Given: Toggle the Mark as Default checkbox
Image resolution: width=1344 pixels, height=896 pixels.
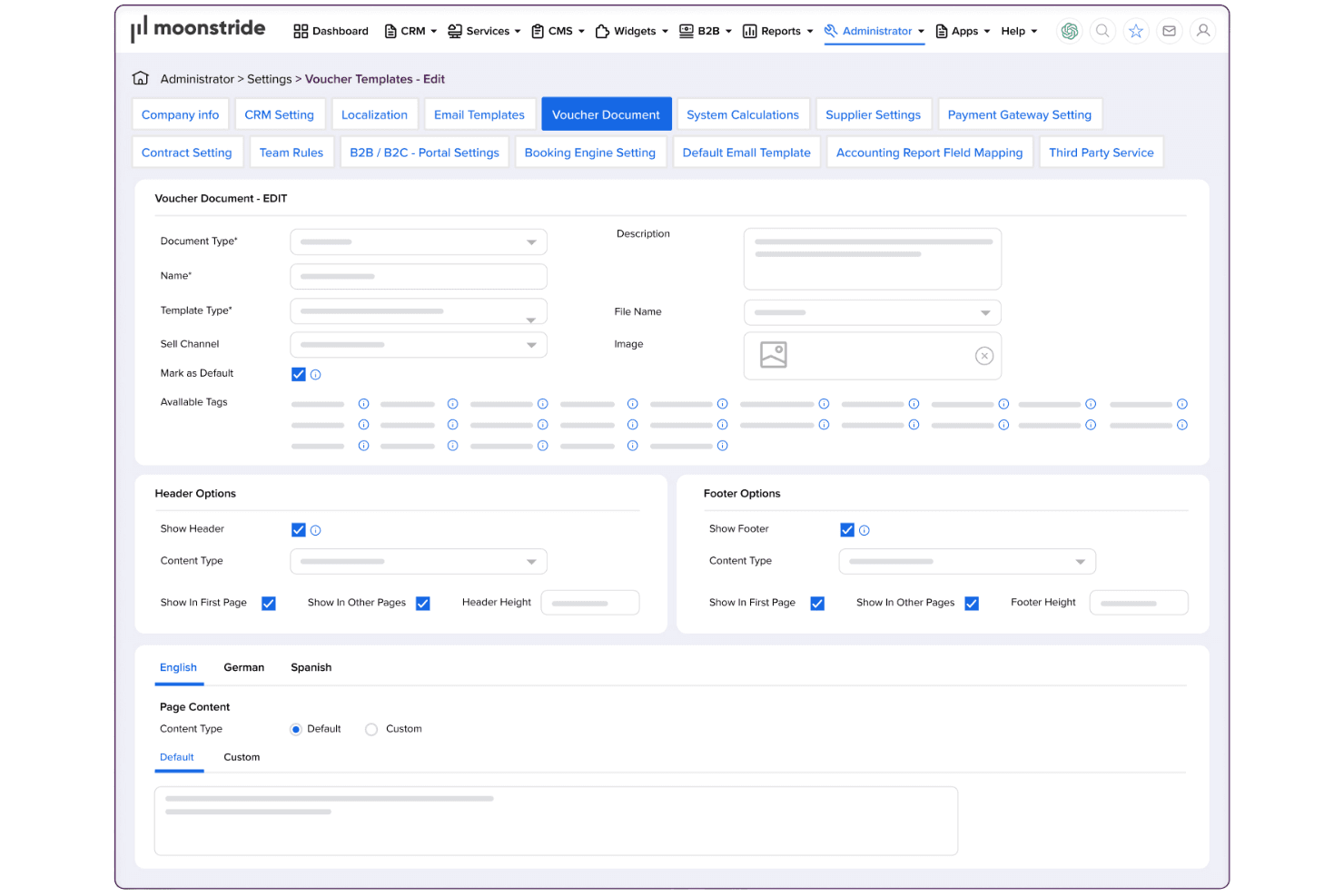Looking at the screenshot, I should point(299,374).
